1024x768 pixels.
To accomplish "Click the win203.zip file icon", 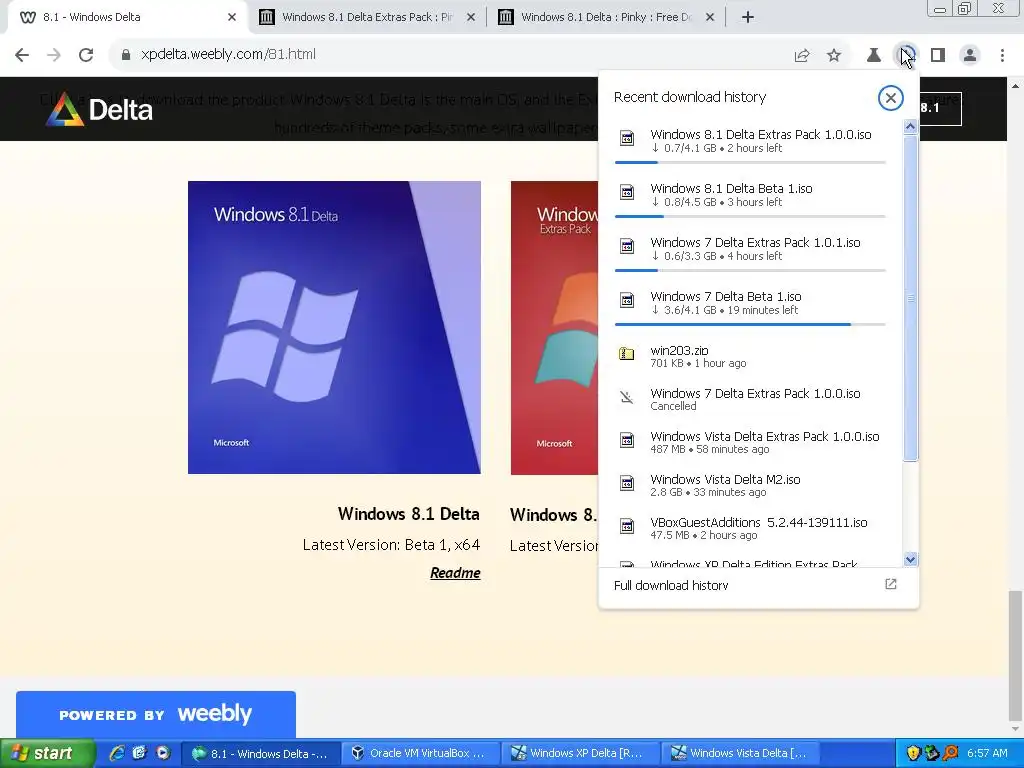I will [x=627, y=354].
